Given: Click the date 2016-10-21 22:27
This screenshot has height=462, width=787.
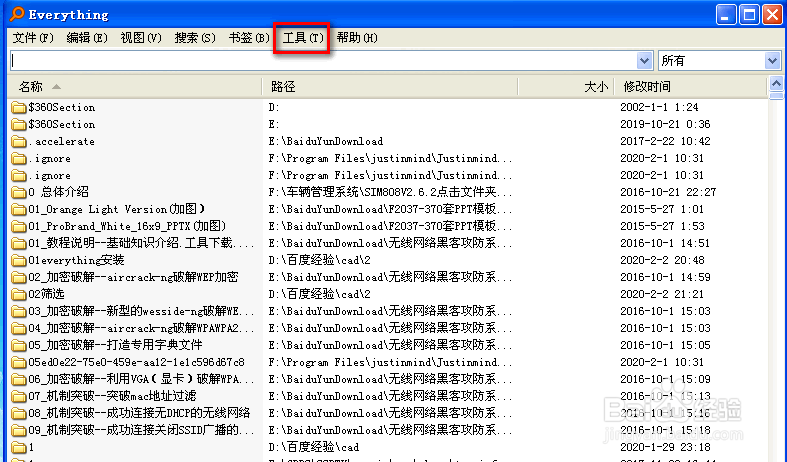Looking at the screenshot, I should pos(668,192).
